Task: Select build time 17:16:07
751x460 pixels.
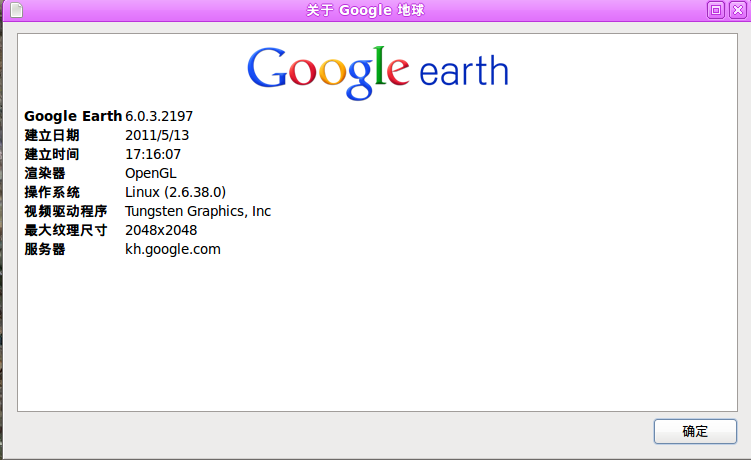Action: point(153,154)
